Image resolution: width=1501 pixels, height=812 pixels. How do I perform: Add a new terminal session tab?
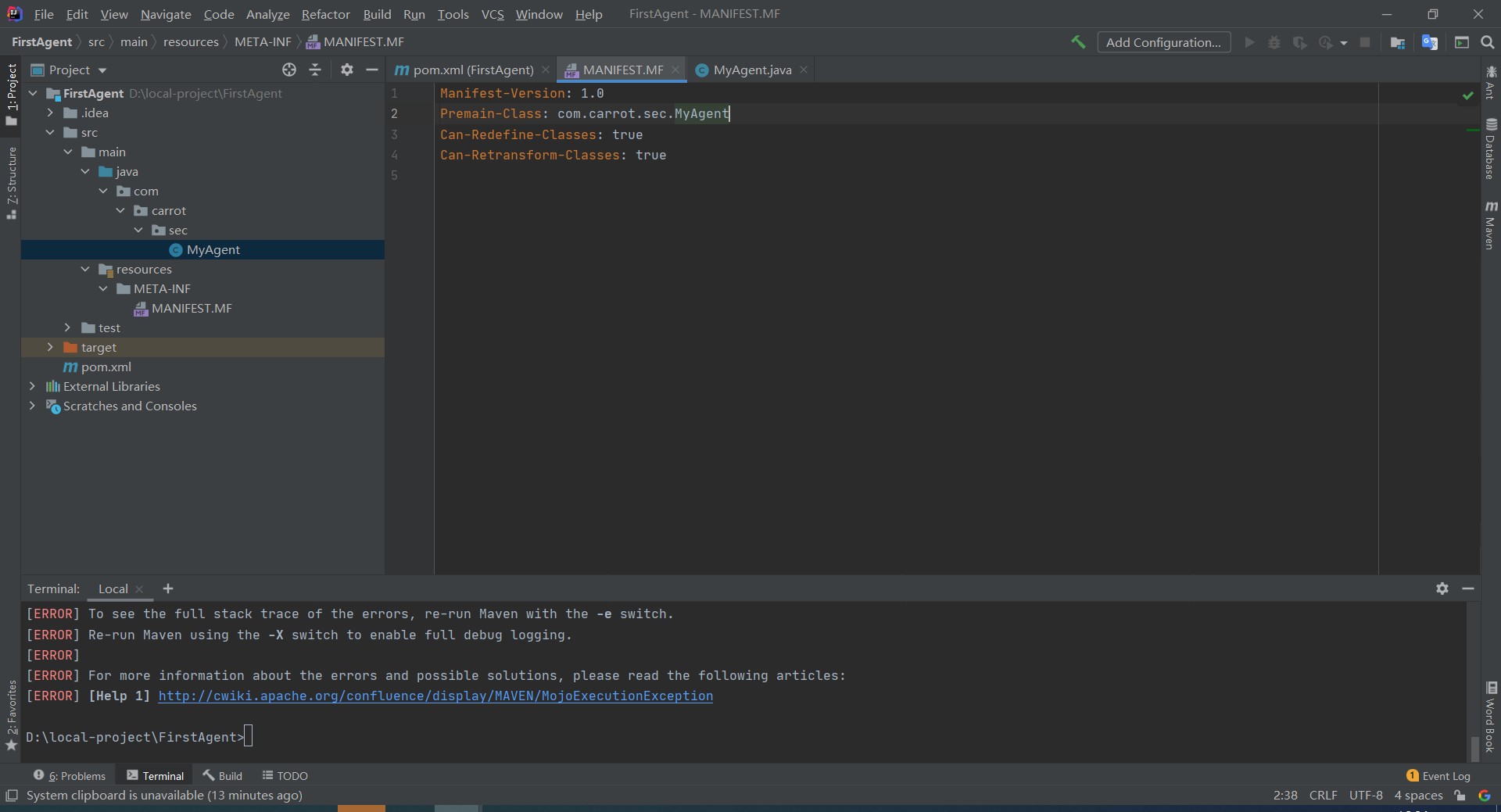pyautogui.click(x=168, y=588)
